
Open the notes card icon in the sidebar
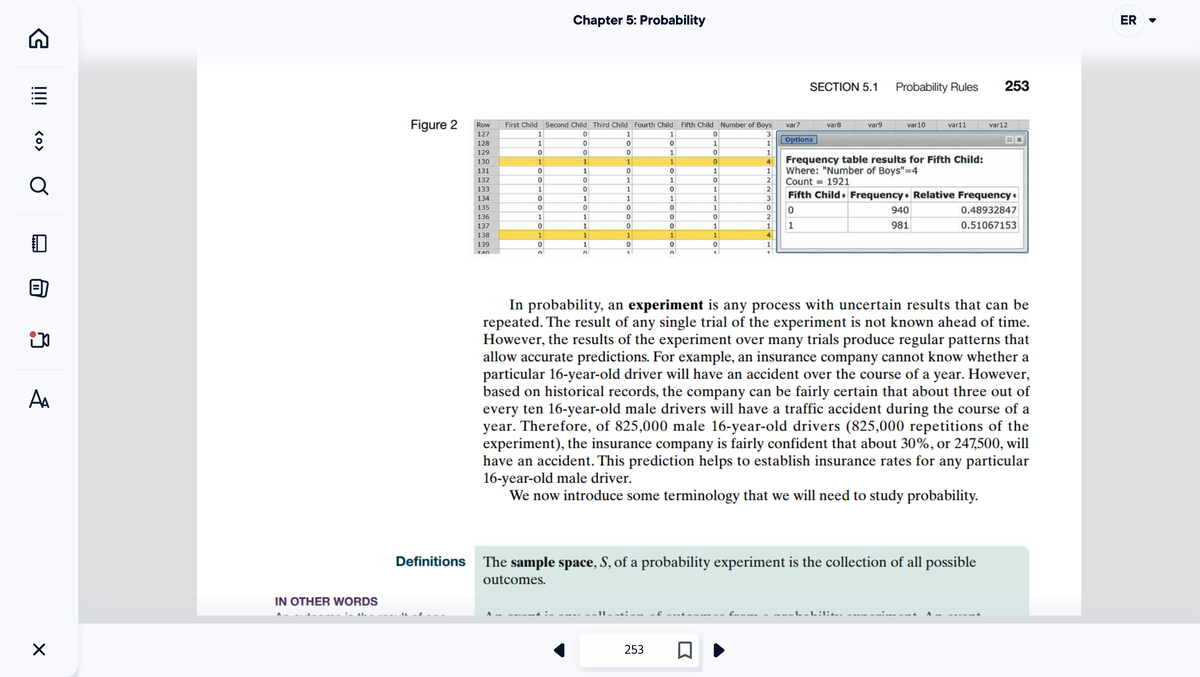[38, 288]
